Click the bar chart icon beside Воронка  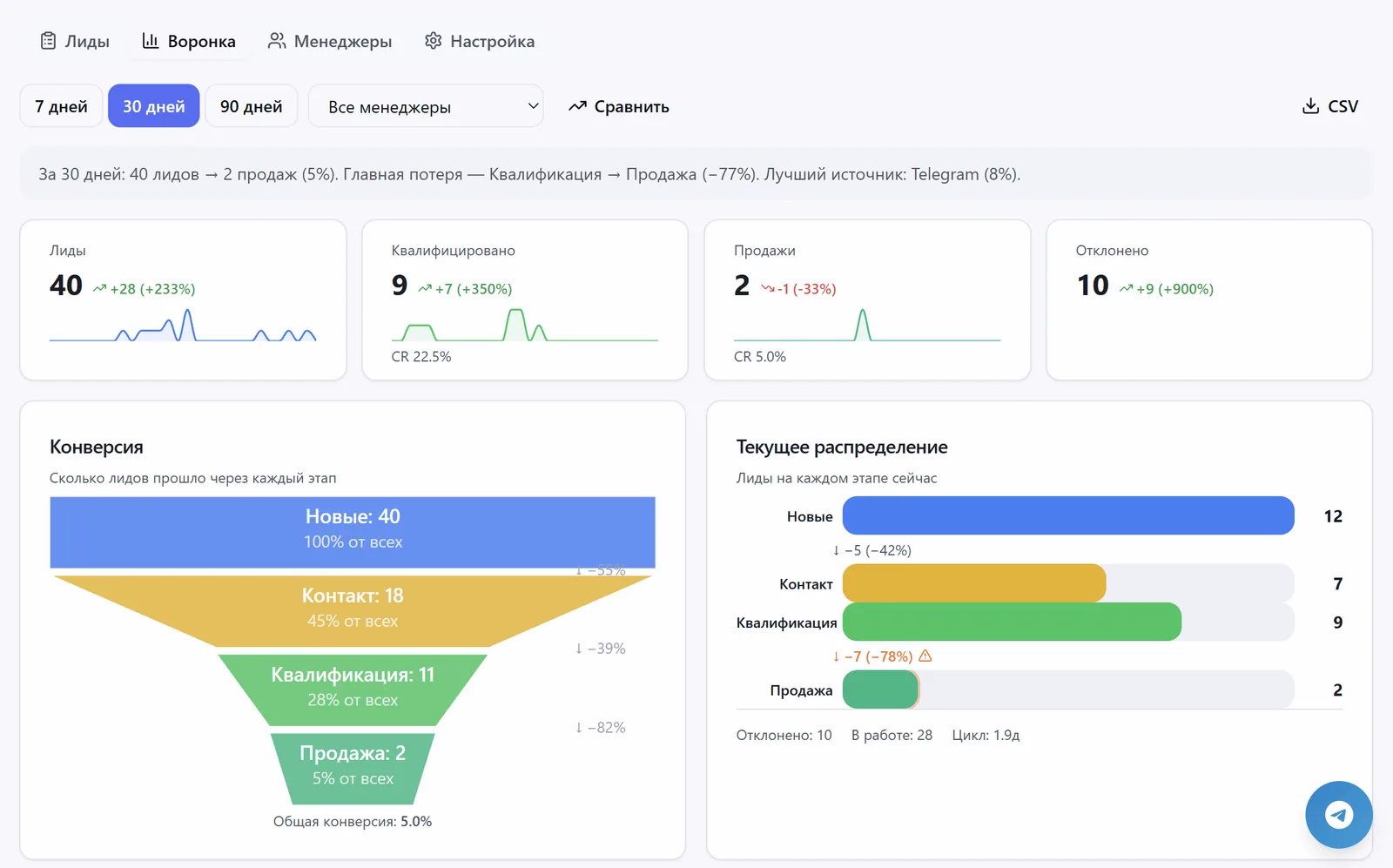click(x=151, y=41)
